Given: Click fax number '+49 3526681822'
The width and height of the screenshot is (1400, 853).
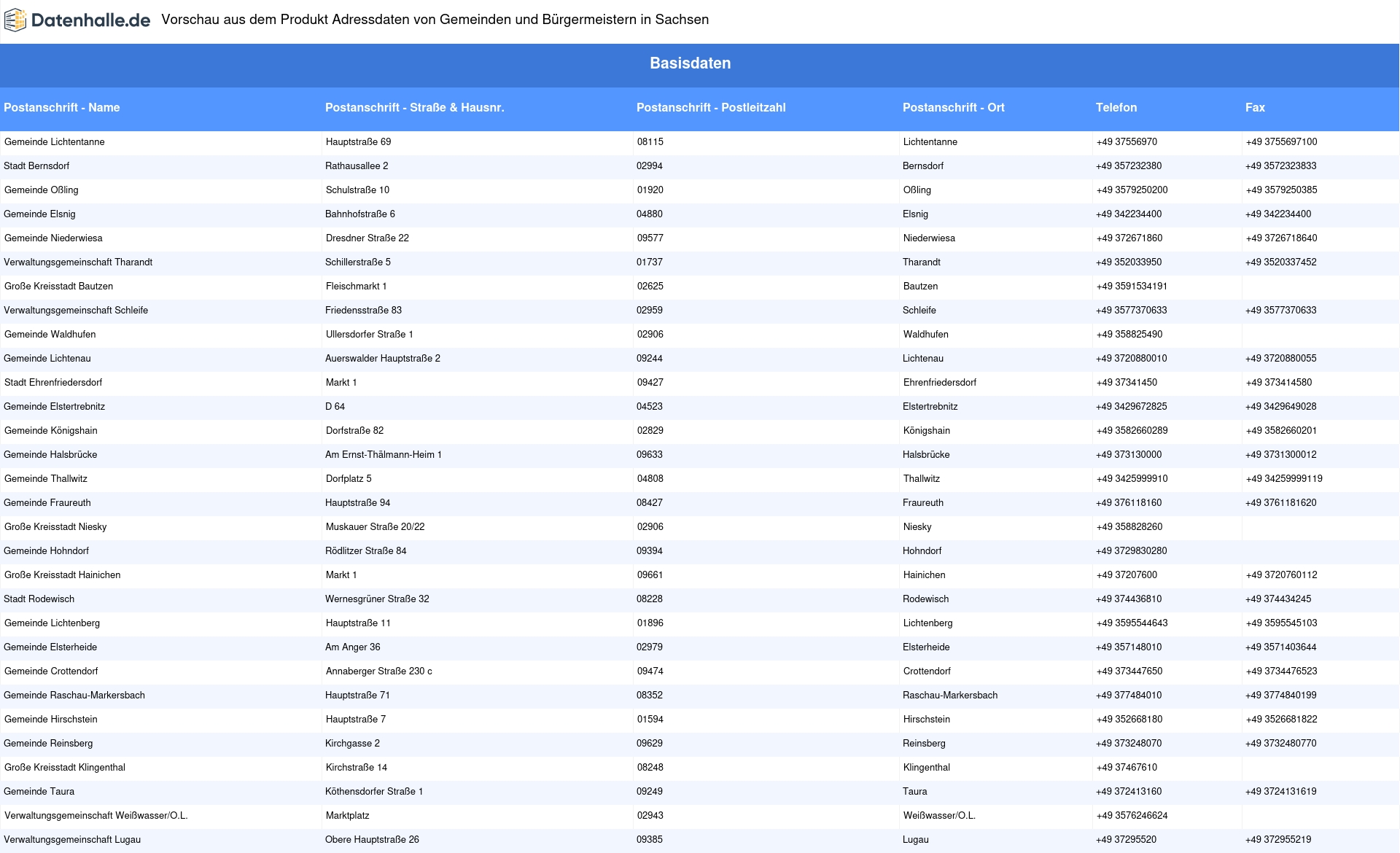Looking at the screenshot, I should coord(1281,720).
